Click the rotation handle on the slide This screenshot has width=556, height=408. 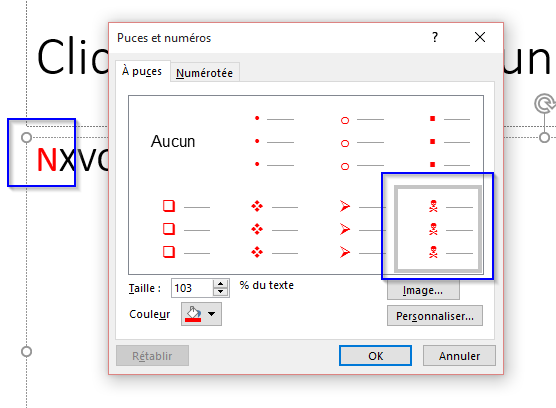point(545,104)
